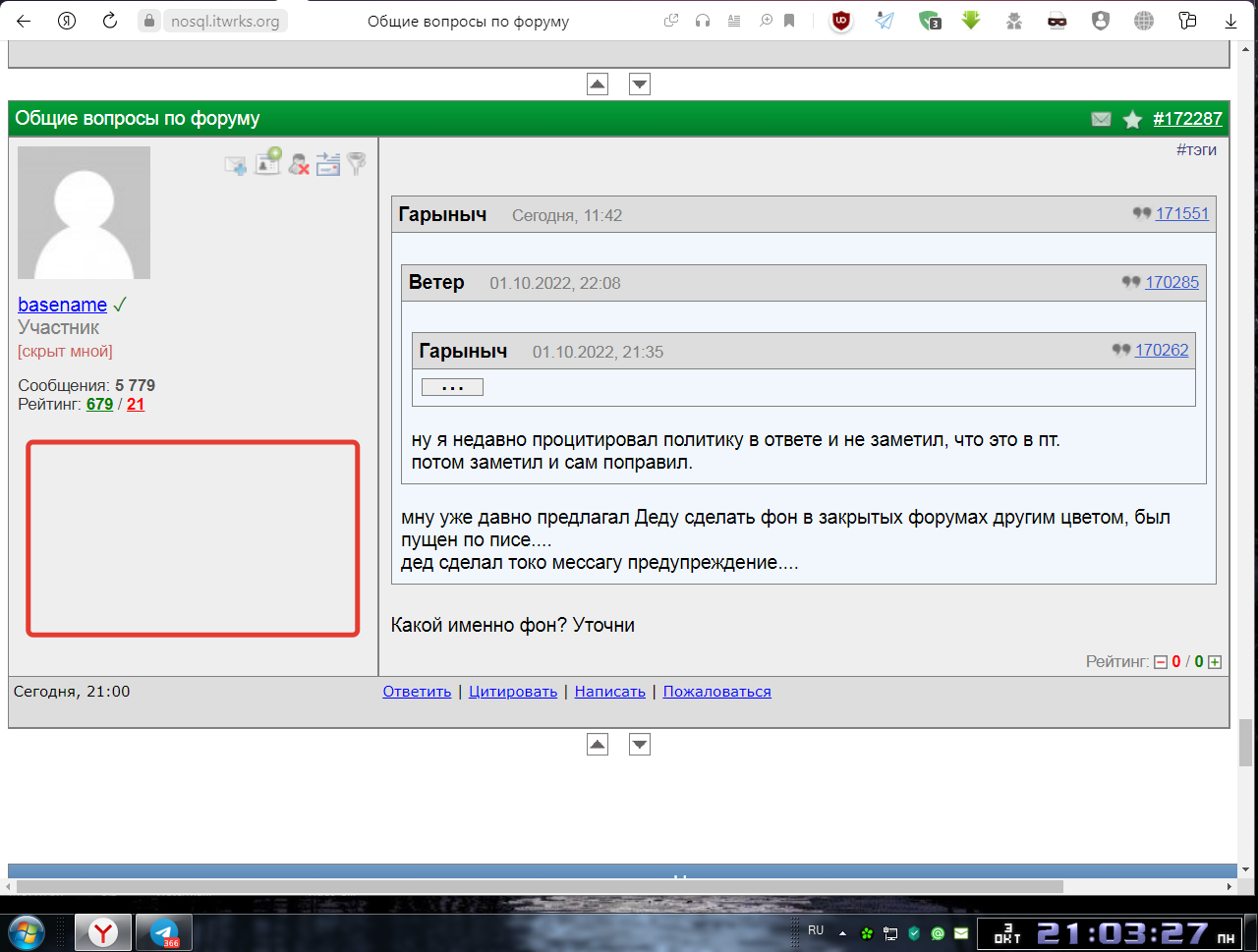
Task: Reload the page in browser toolbar
Action: pos(110,21)
